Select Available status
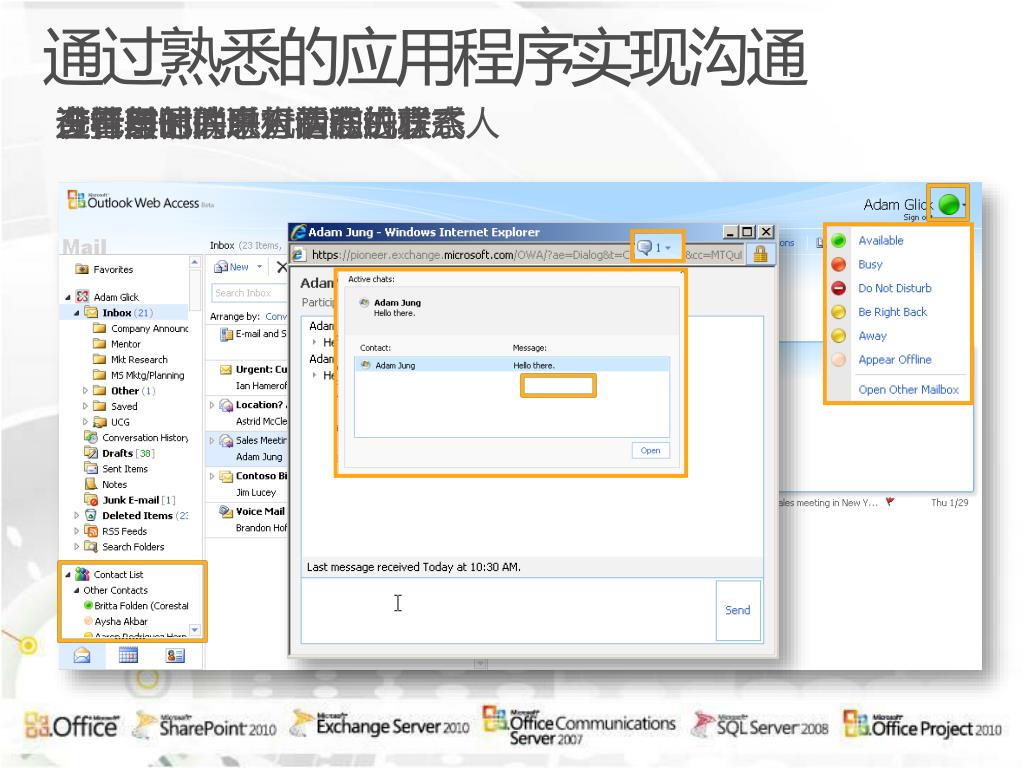This screenshot has width=1024, height=768. (x=880, y=240)
